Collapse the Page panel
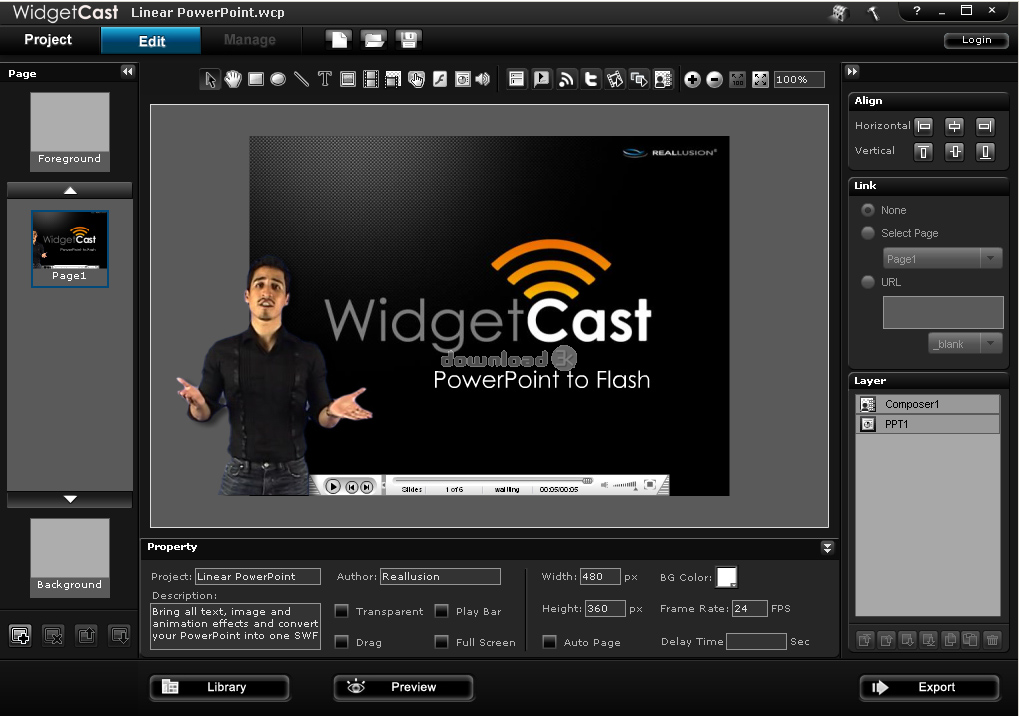 click(x=127, y=71)
